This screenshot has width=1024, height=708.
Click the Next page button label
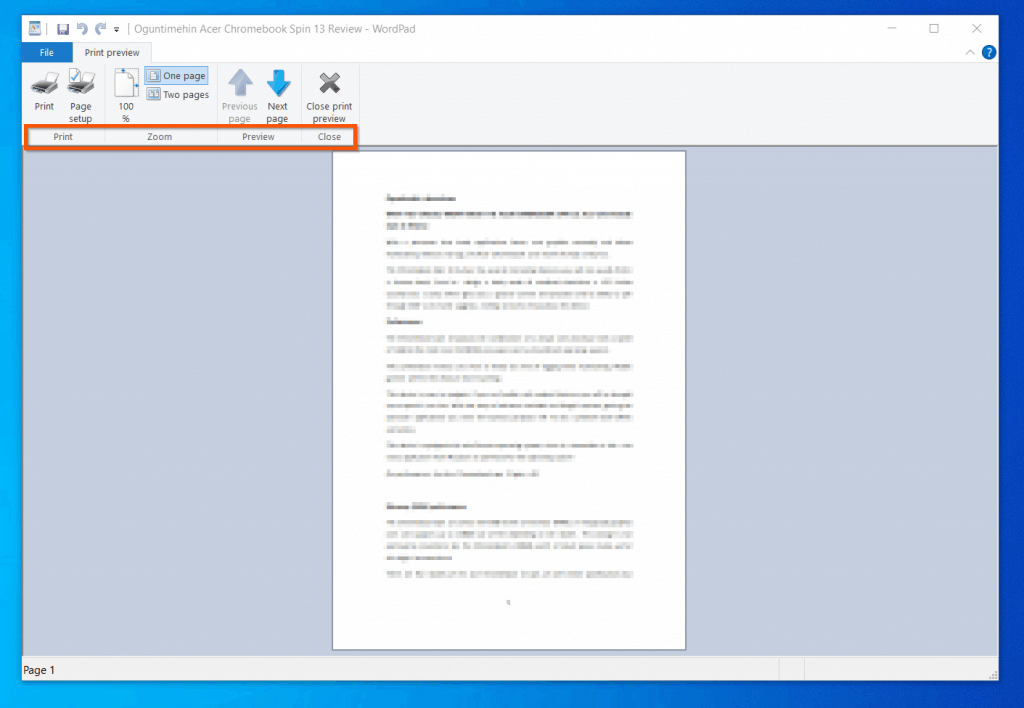(x=278, y=110)
